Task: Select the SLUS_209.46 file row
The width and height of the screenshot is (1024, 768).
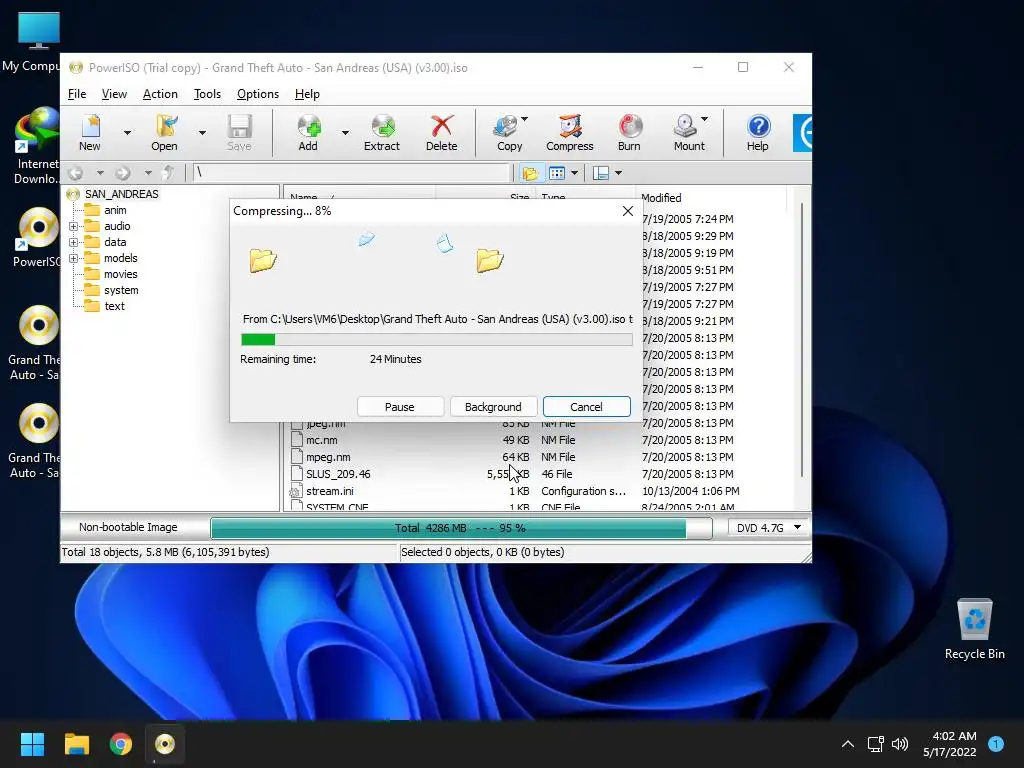Action: 539,474
